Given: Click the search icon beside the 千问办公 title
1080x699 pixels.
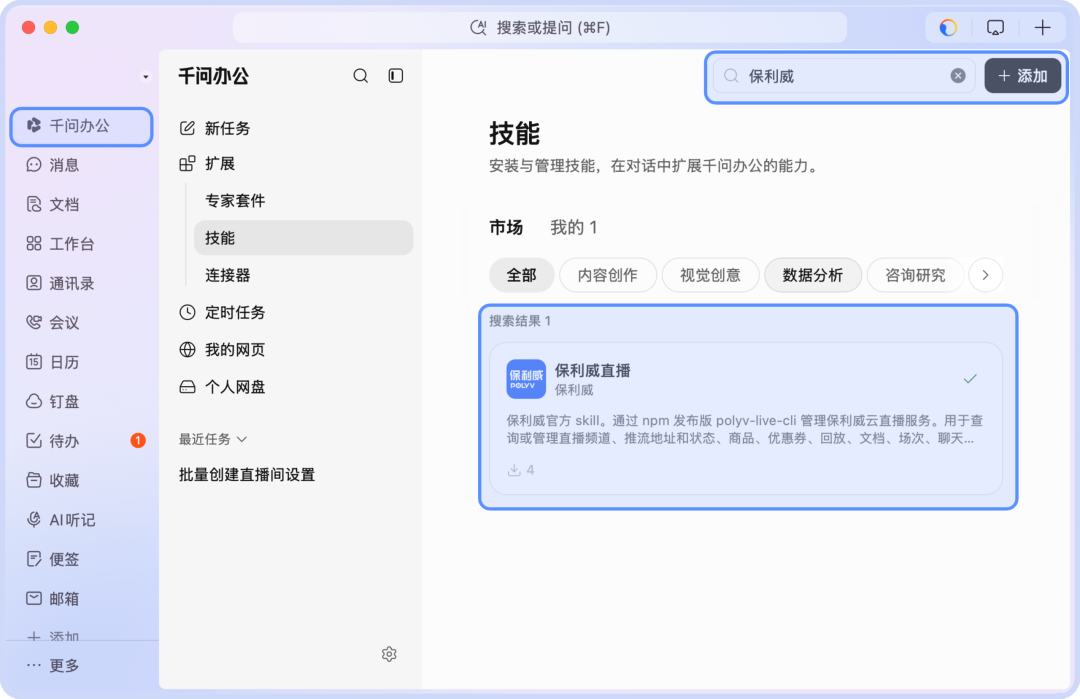Looking at the screenshot, I should (360, 76).
